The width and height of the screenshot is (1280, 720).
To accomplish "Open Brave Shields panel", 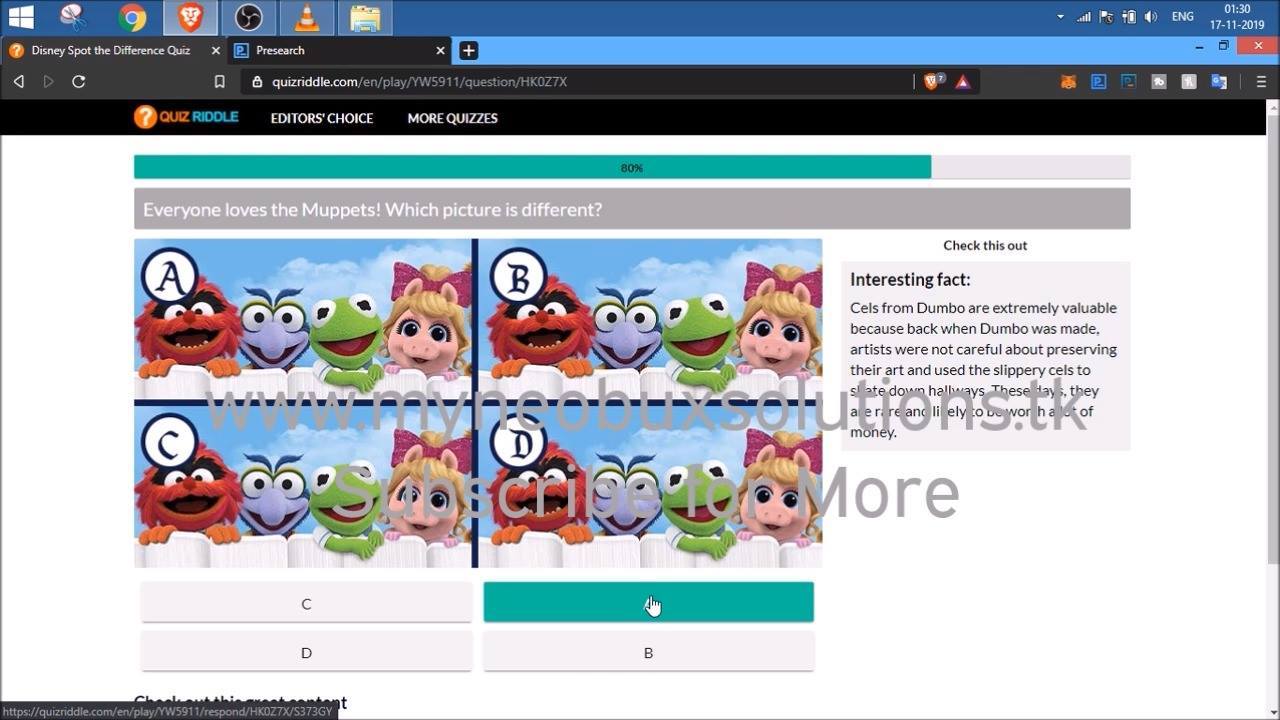I will 933,82.
